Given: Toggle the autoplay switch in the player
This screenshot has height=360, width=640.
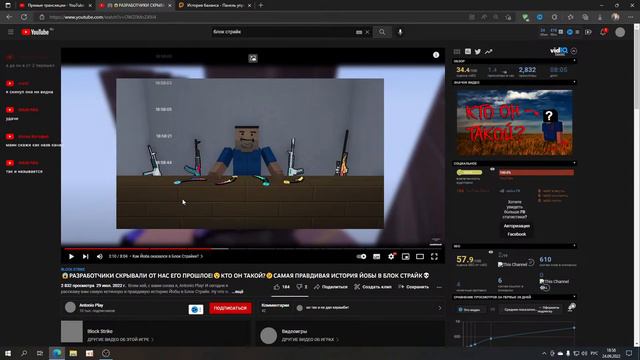Looking at the screenshot, I should (x=361, y=256).
